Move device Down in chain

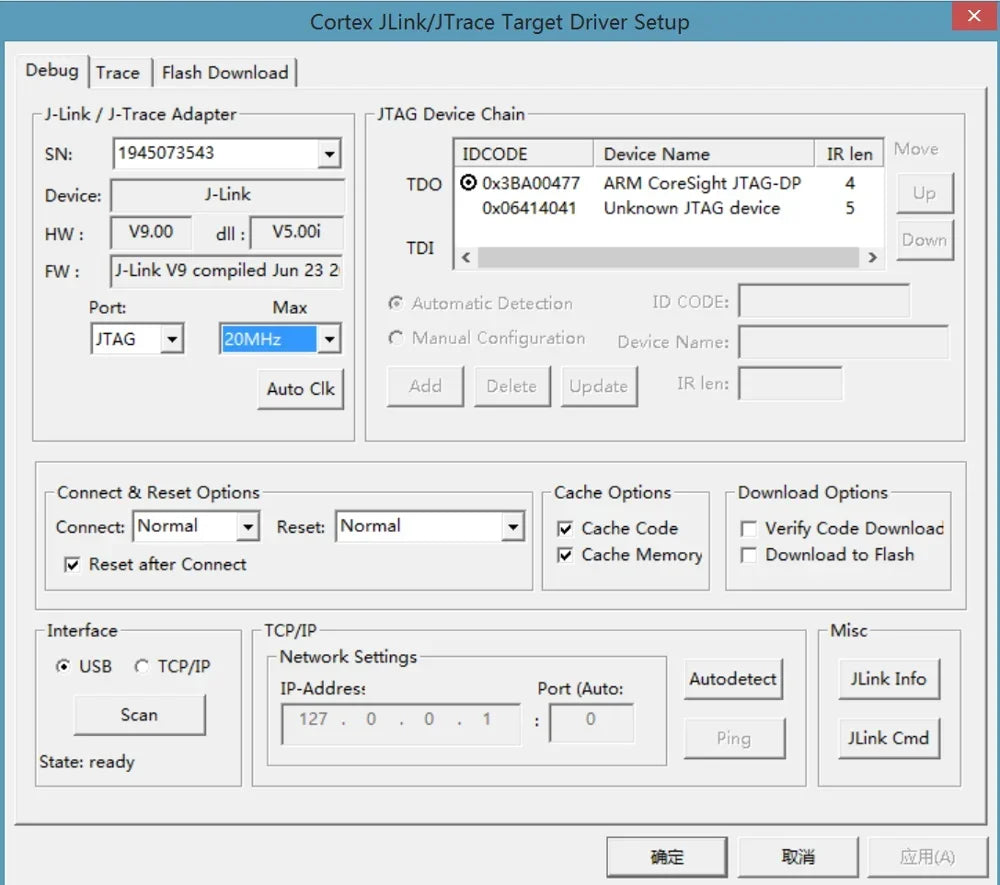[x=924, y=240]
